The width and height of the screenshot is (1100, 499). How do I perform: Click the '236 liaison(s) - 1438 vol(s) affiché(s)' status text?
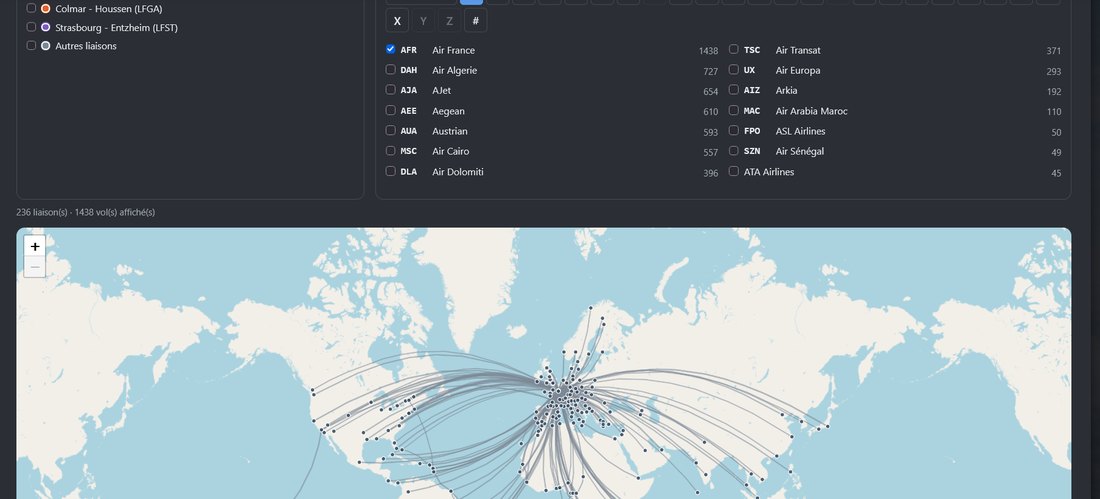[x=86, y=212]
